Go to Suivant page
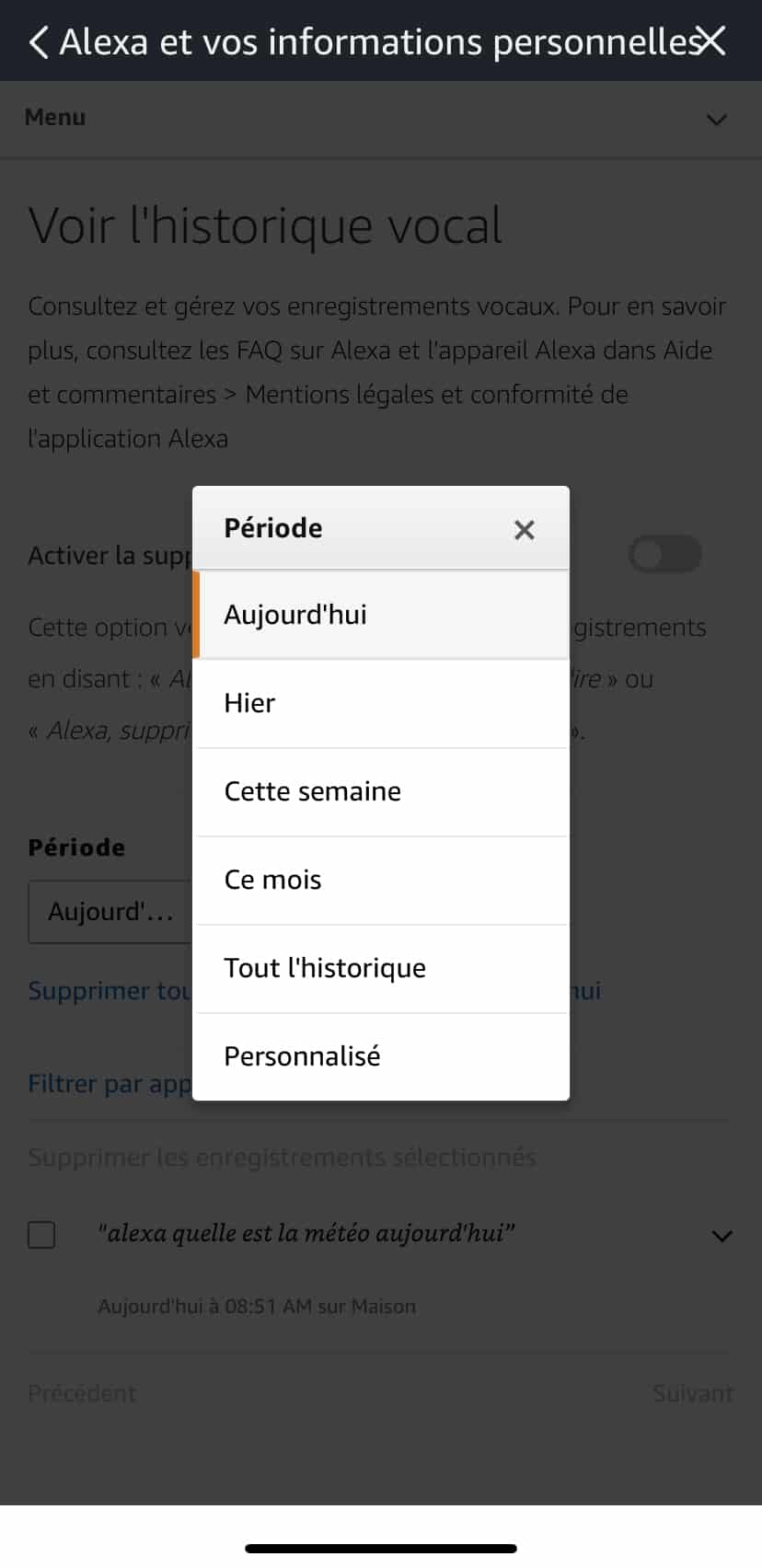Screen dimensions: 762x1568 (x=692, y=1394)
